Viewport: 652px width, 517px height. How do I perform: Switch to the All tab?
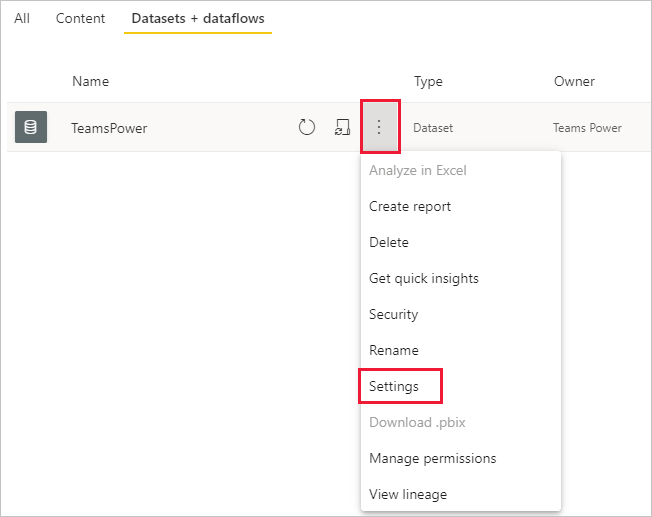[22, 18]
